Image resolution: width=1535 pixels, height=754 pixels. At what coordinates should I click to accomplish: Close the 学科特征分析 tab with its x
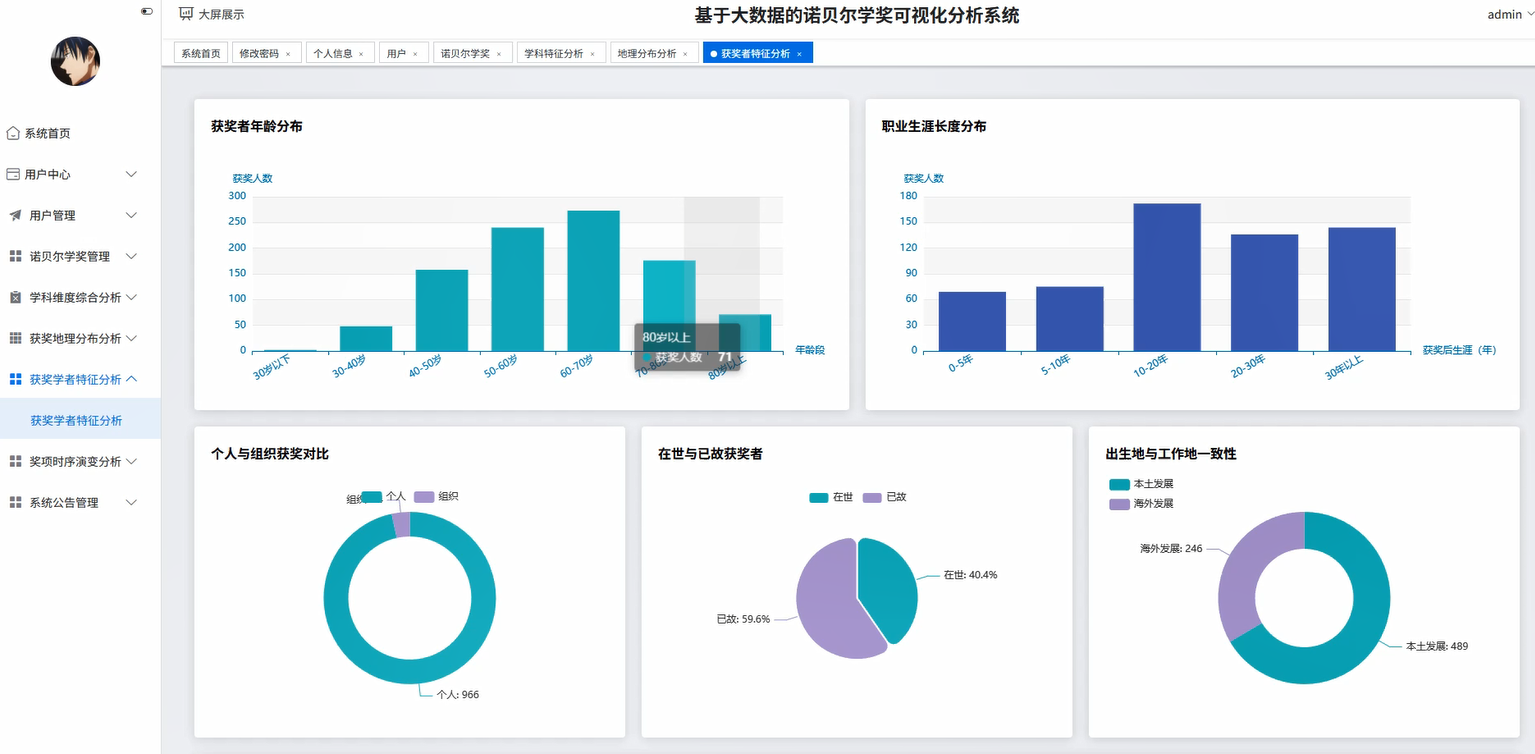pyautogui.click(x=592, y=54)
